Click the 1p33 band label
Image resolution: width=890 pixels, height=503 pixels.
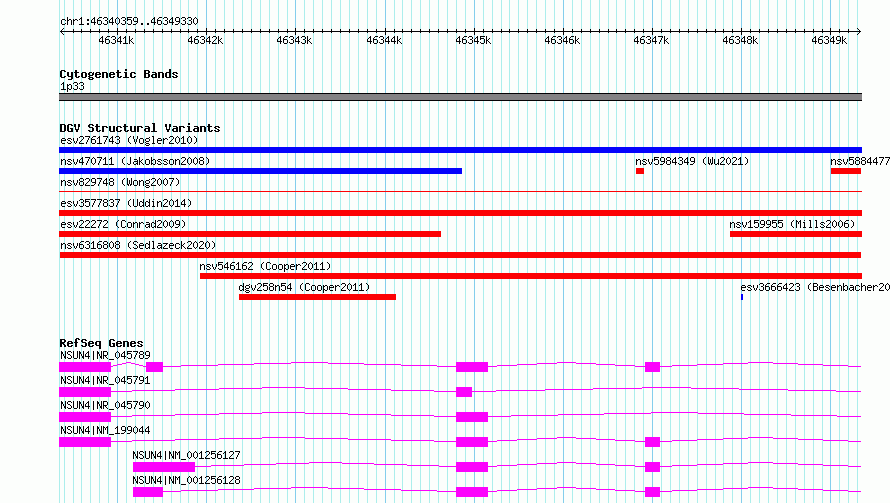tap(72, 86)
